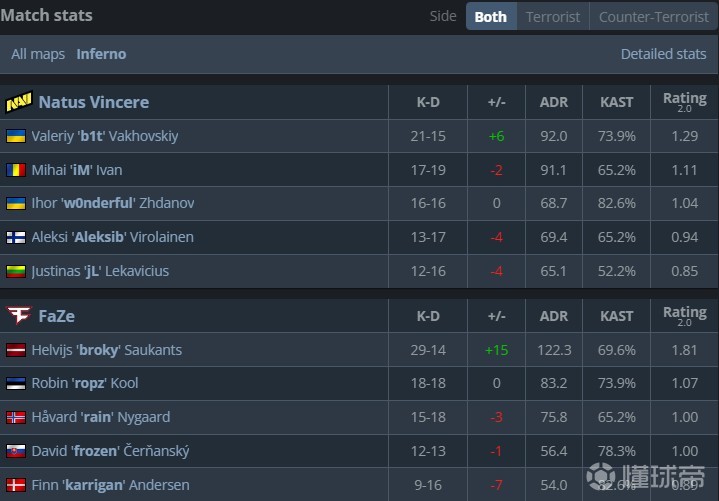Viewport: 719px width, 501px height.
Task: Click the Ukraine flag beside b1t
Action: pos(16,136)
